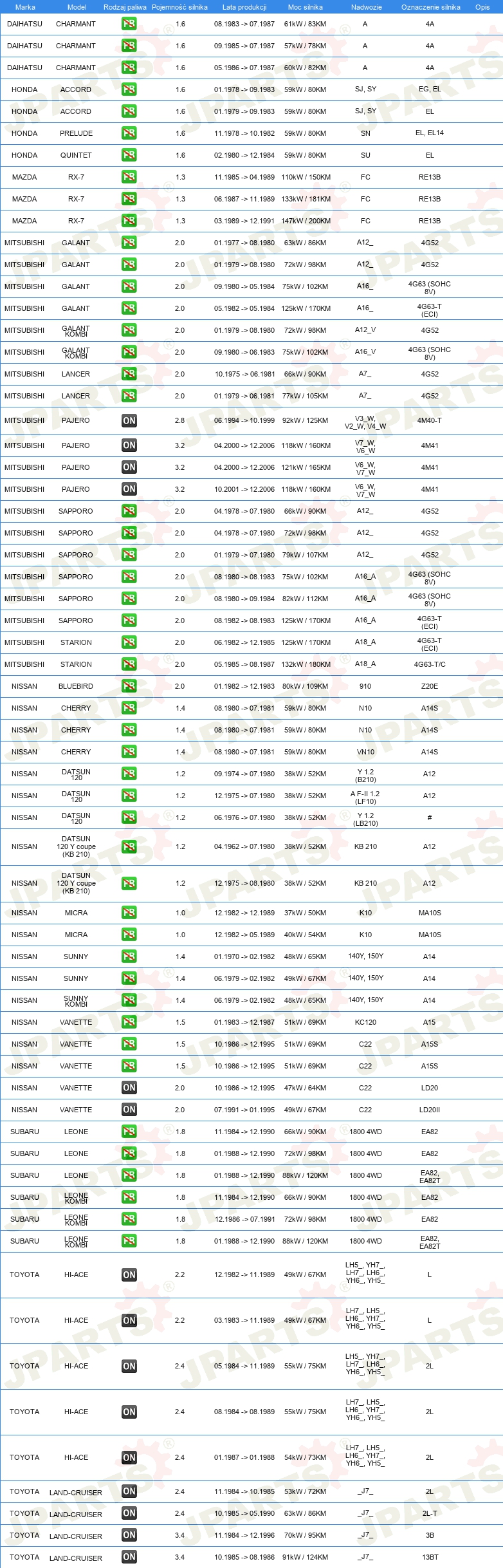Click the Nadwozie column header
503x1568 pixels.
coord(367,7)
